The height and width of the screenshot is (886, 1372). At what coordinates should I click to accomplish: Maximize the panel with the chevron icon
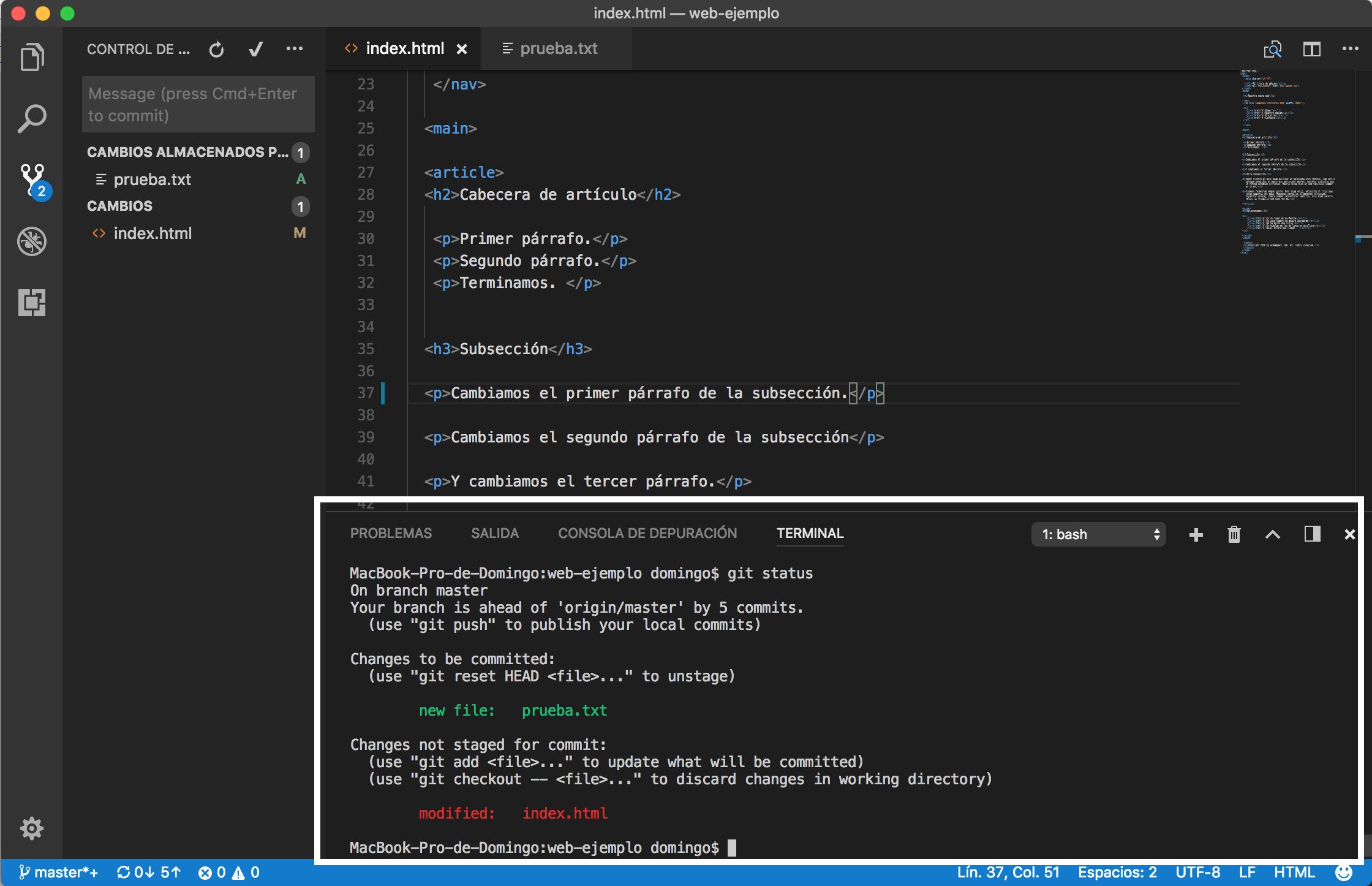1273,534
